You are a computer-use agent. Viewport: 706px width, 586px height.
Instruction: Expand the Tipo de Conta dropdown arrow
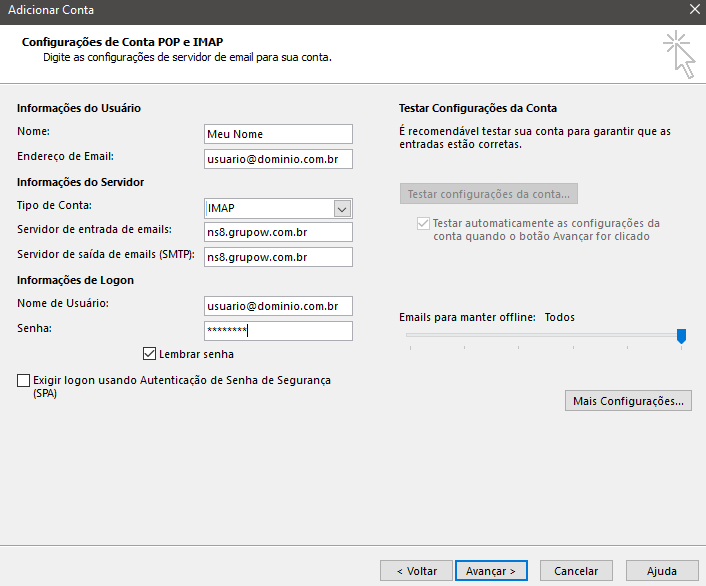(x=342, y=209)
